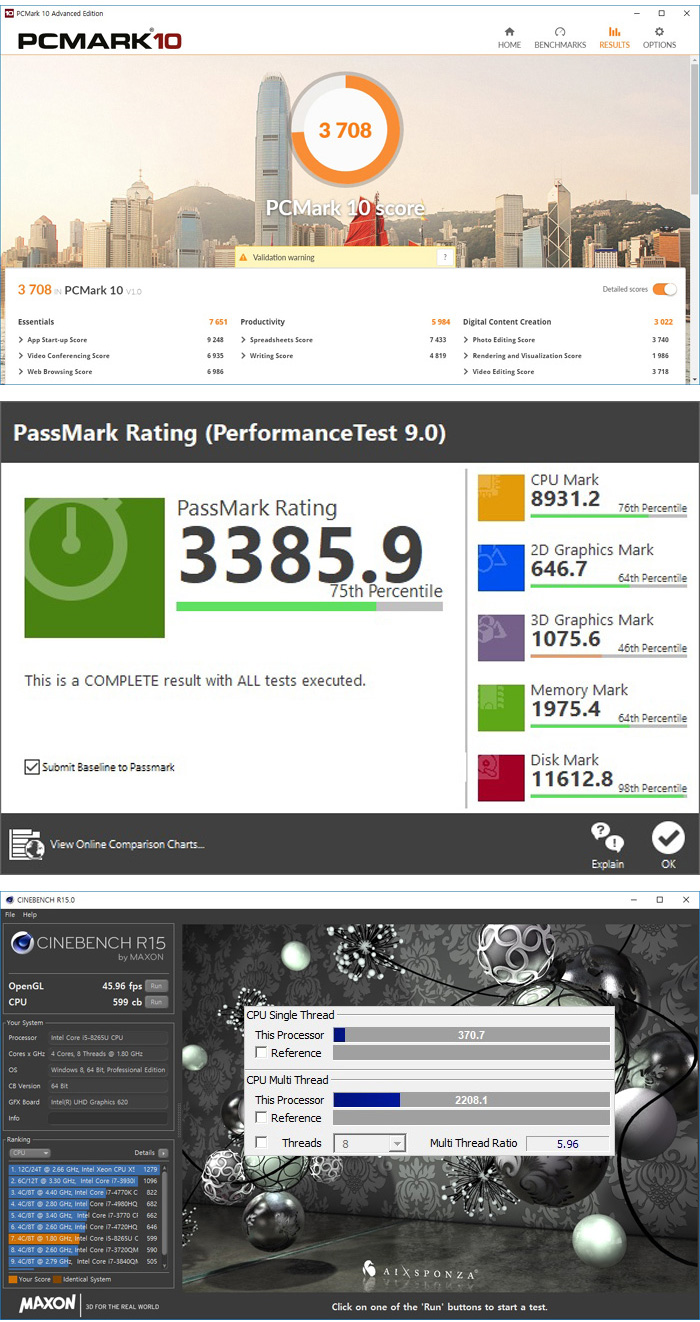
Task: Uncheck Submit Baseline to Passmark
Action: (x=32, y=767)
